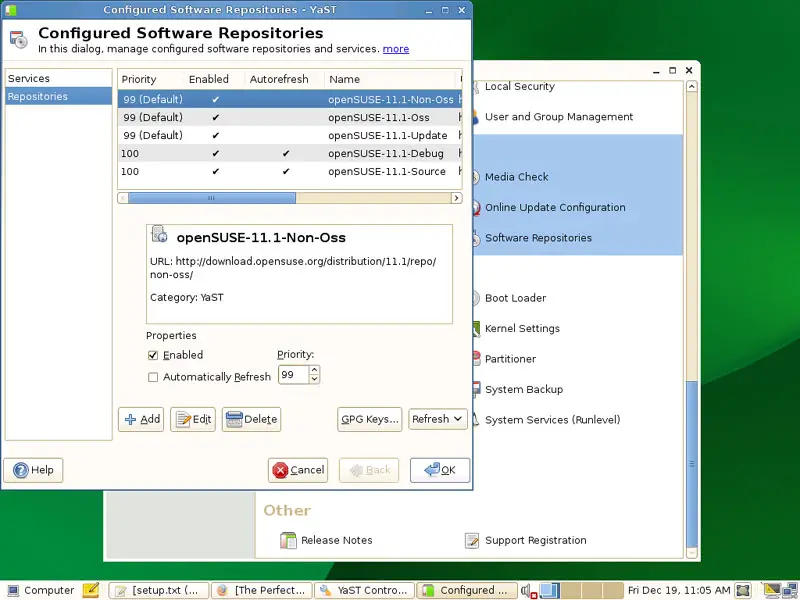Toggle Enabled checkmark for openSUSE-11.1-Non-Oss row

click(x=215, y=99)
